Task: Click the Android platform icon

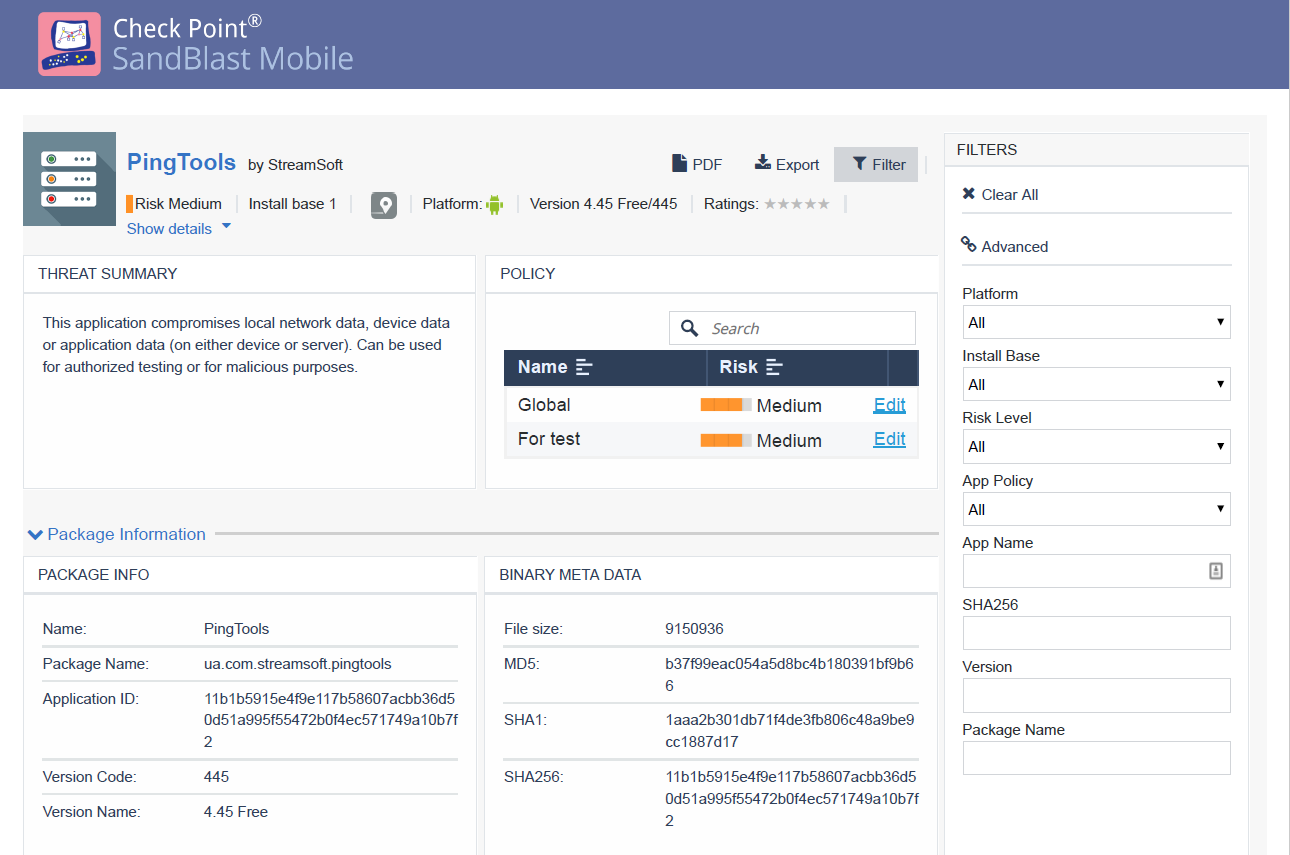Action: coord(494,204)
